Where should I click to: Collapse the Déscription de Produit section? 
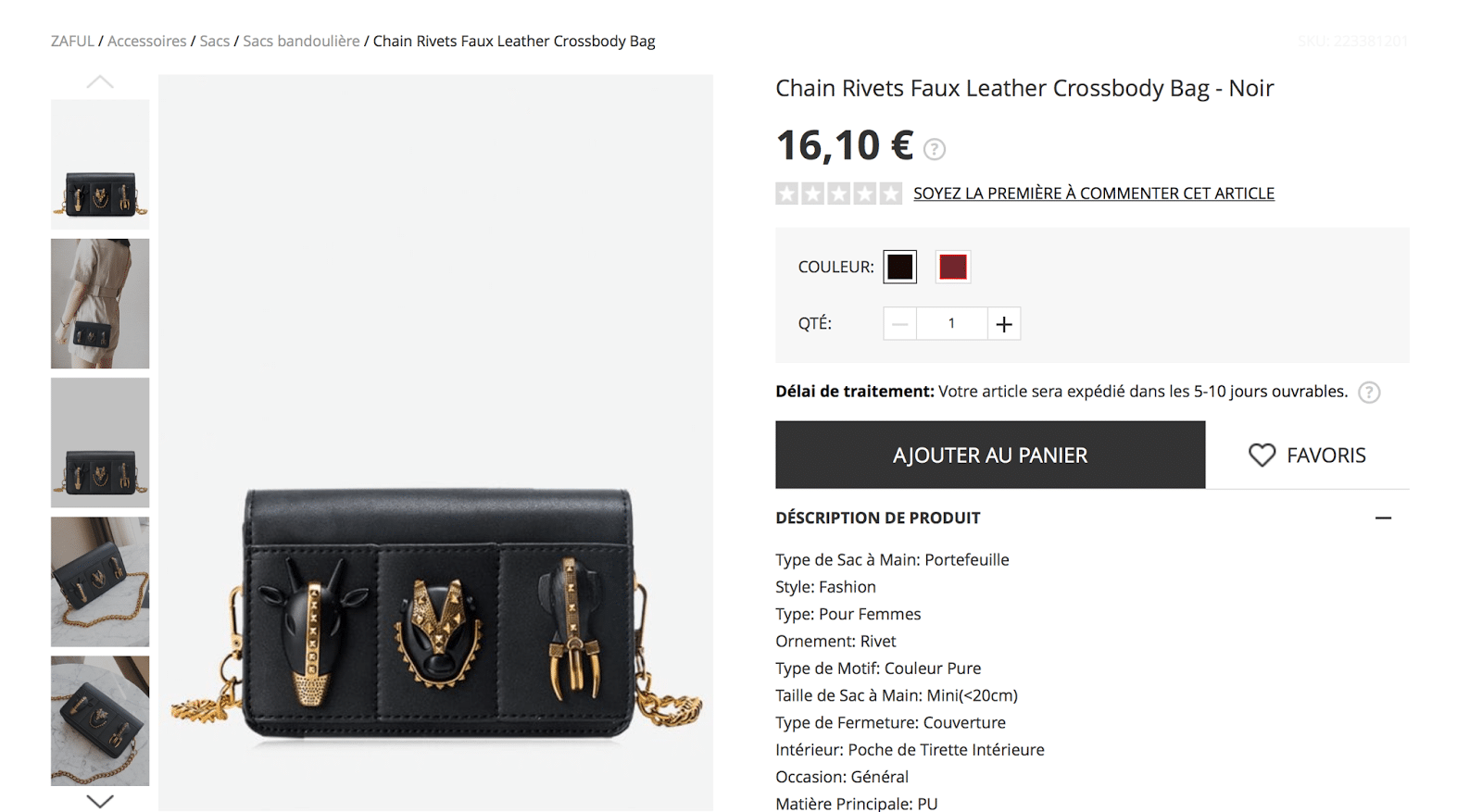point(1383,518)
